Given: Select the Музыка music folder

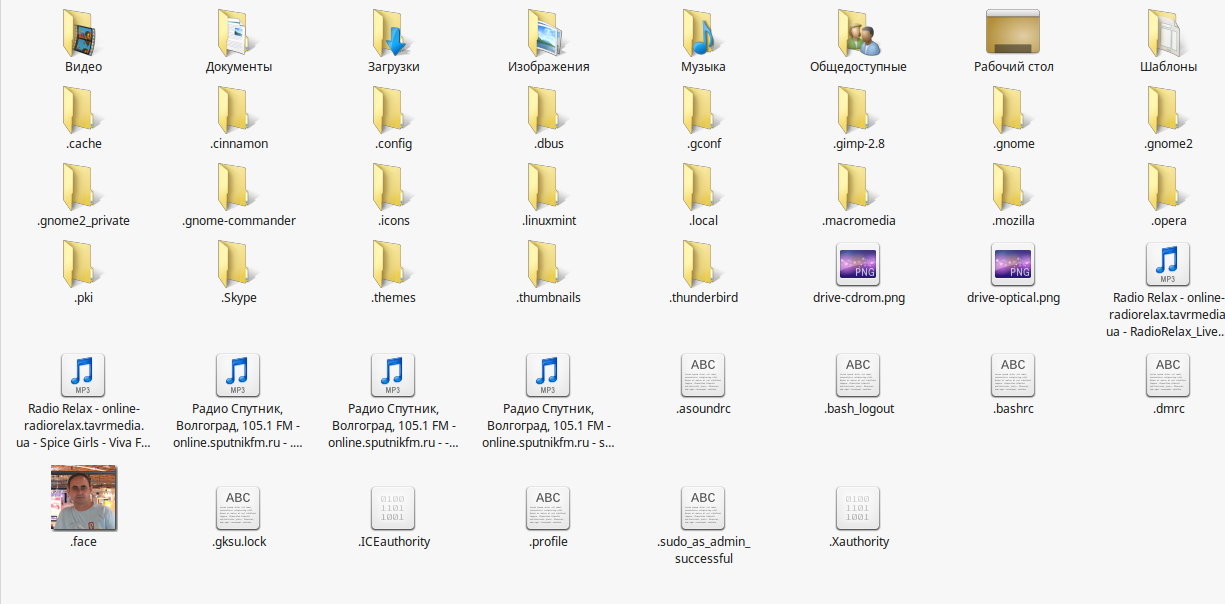Looking at the screenshot, I should (703, 33).
